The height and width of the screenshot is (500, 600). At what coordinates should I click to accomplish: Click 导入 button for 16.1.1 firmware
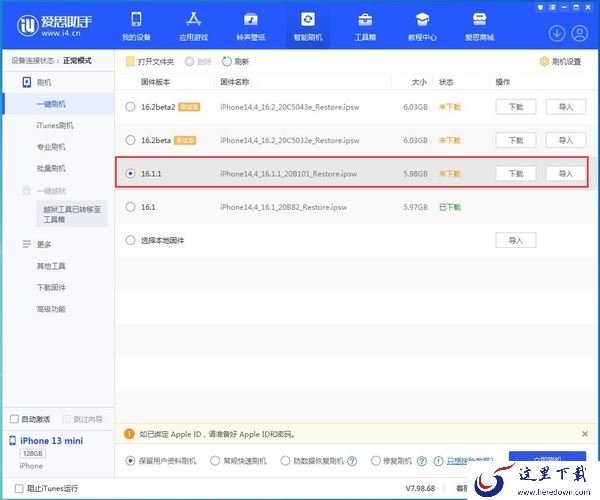[566, 173]
